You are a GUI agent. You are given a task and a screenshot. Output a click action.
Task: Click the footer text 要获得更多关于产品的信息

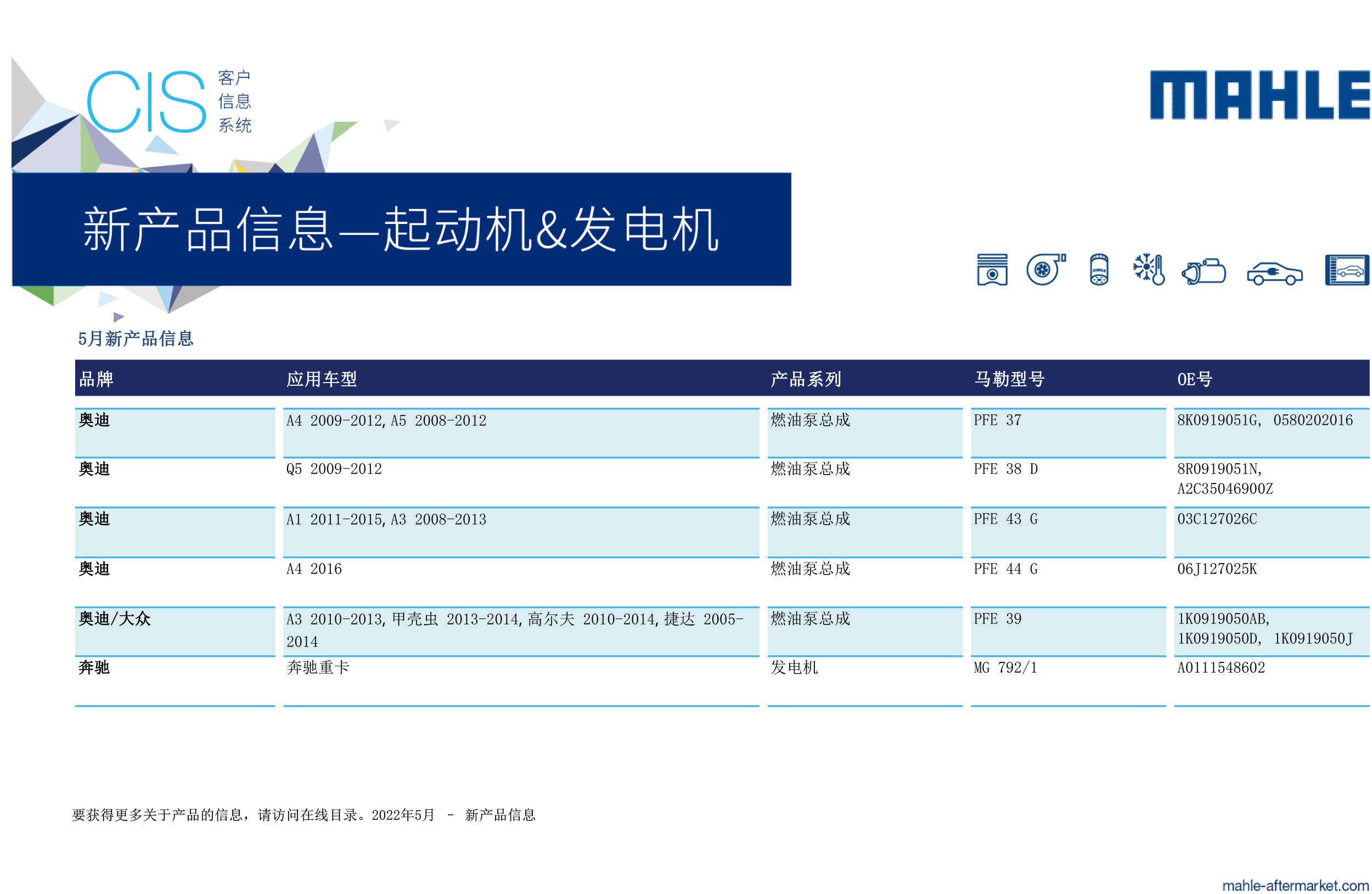tap(157, 814)
